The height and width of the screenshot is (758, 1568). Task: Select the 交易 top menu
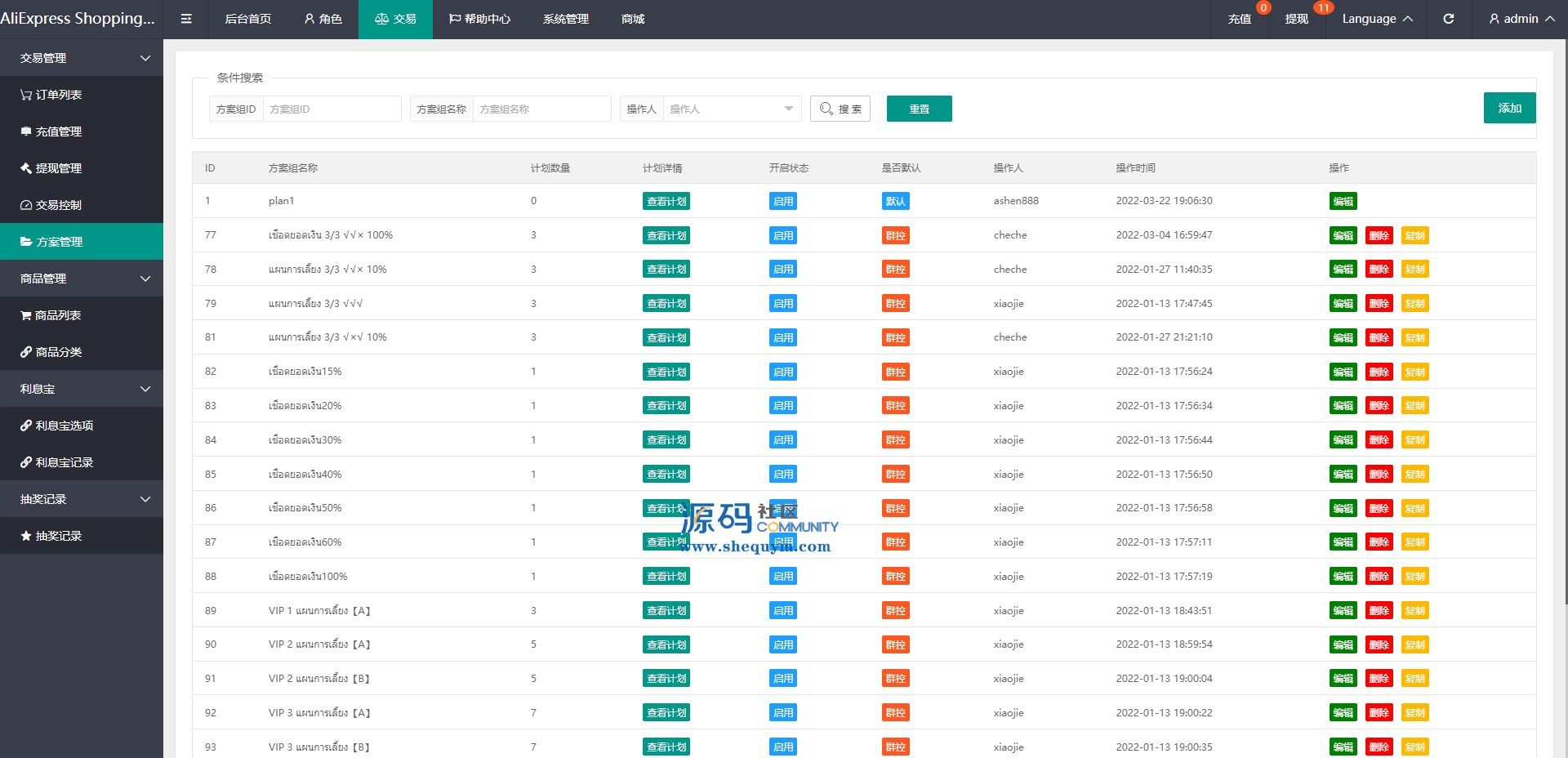pyautogui.click(x=395, y=19)
